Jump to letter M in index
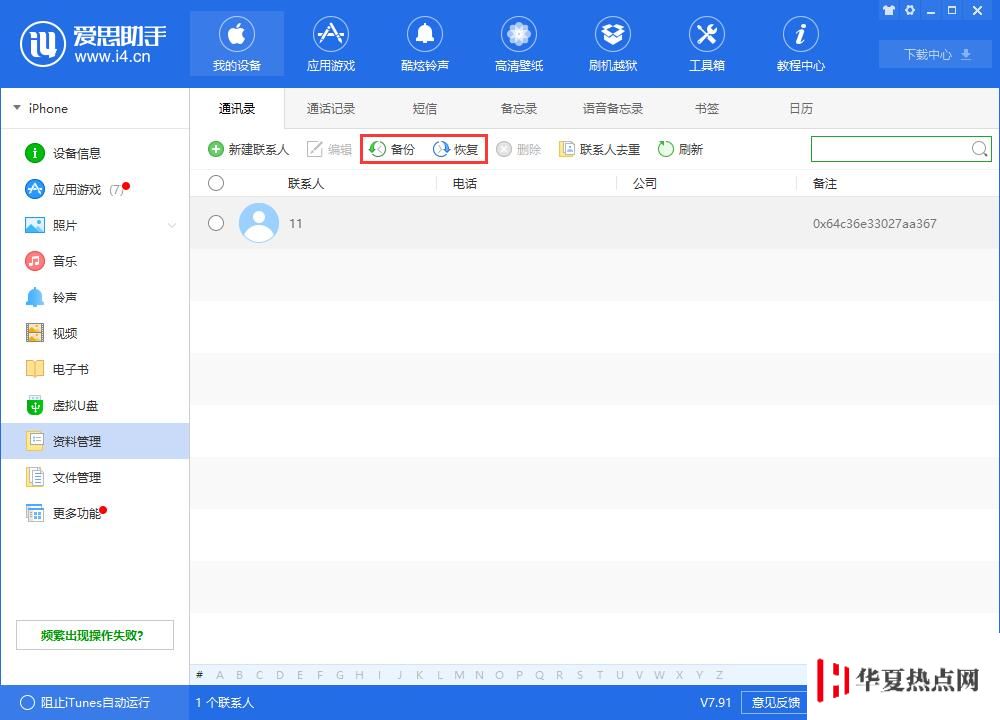The height and width of the screenshot is (720, 1000). (x=459, y=675)
